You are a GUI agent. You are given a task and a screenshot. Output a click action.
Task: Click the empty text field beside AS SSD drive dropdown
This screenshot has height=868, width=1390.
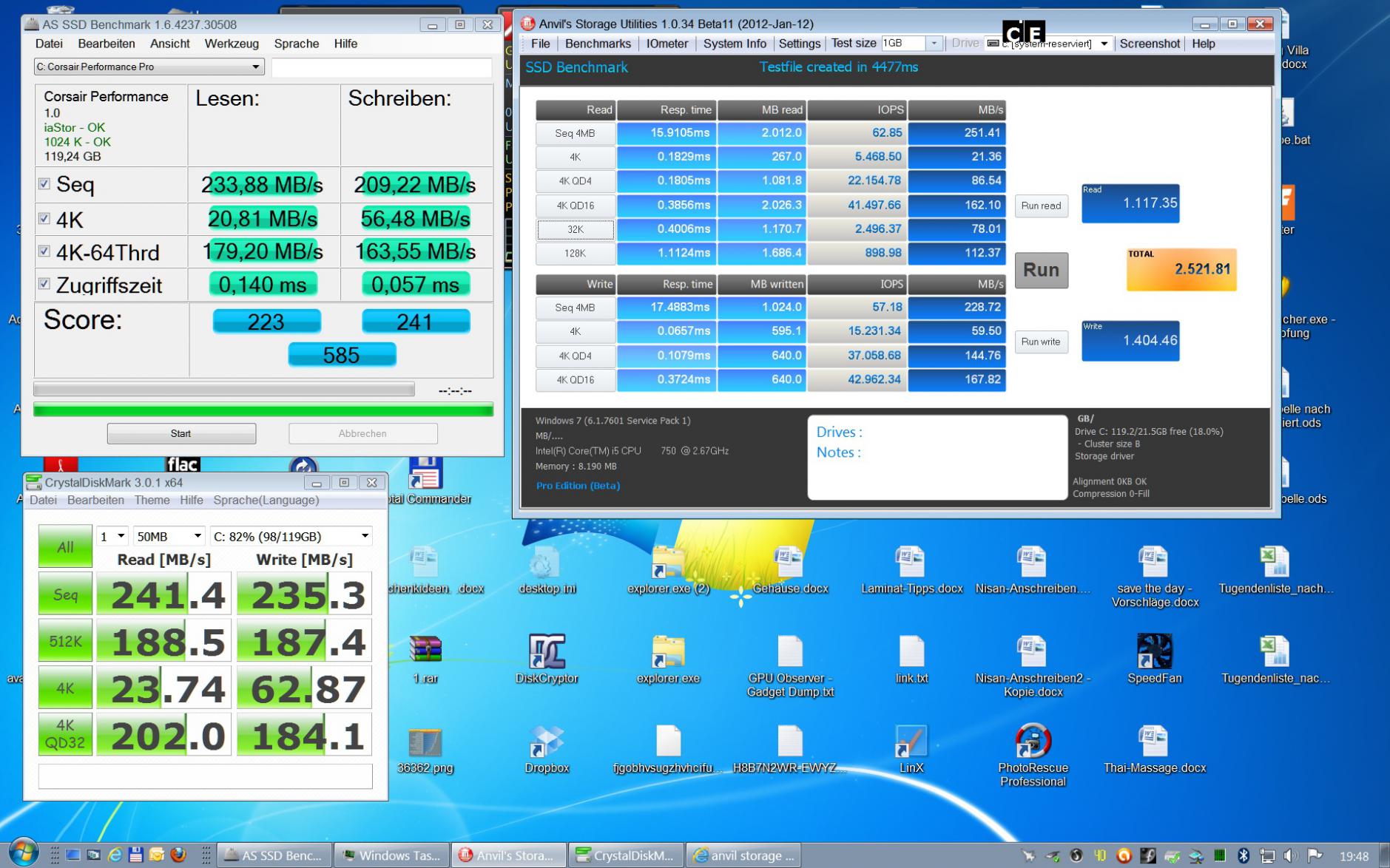coord(382,67)
